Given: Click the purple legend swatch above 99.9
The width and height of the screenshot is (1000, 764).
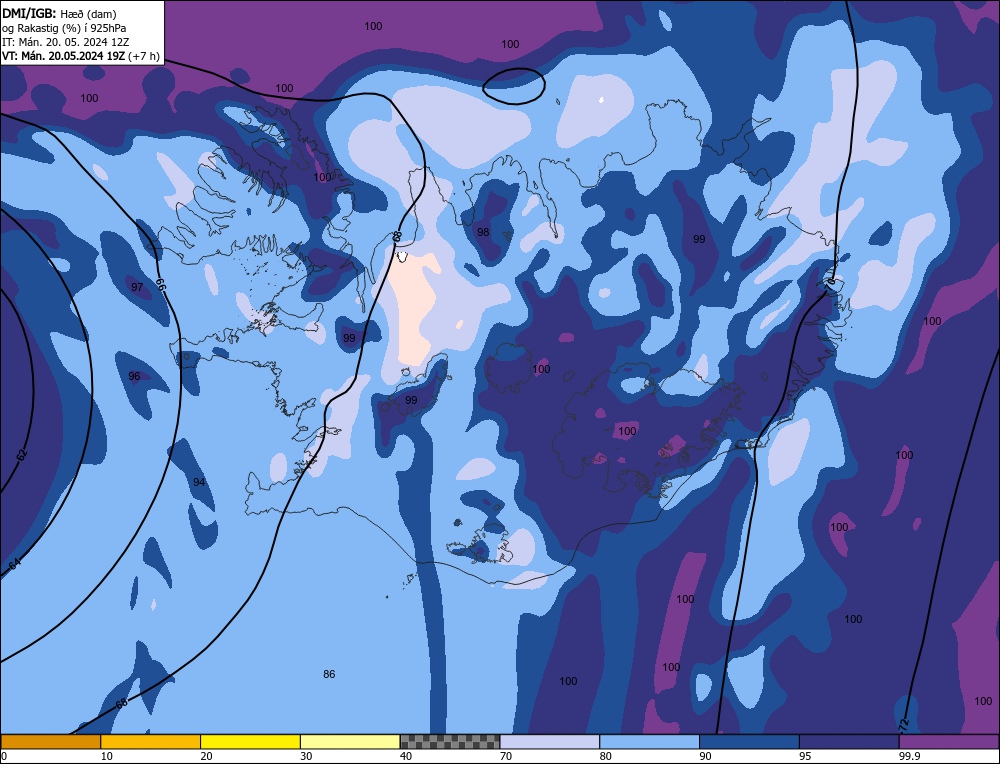Looking at the screenshot, I should click(x=949, y=742).
